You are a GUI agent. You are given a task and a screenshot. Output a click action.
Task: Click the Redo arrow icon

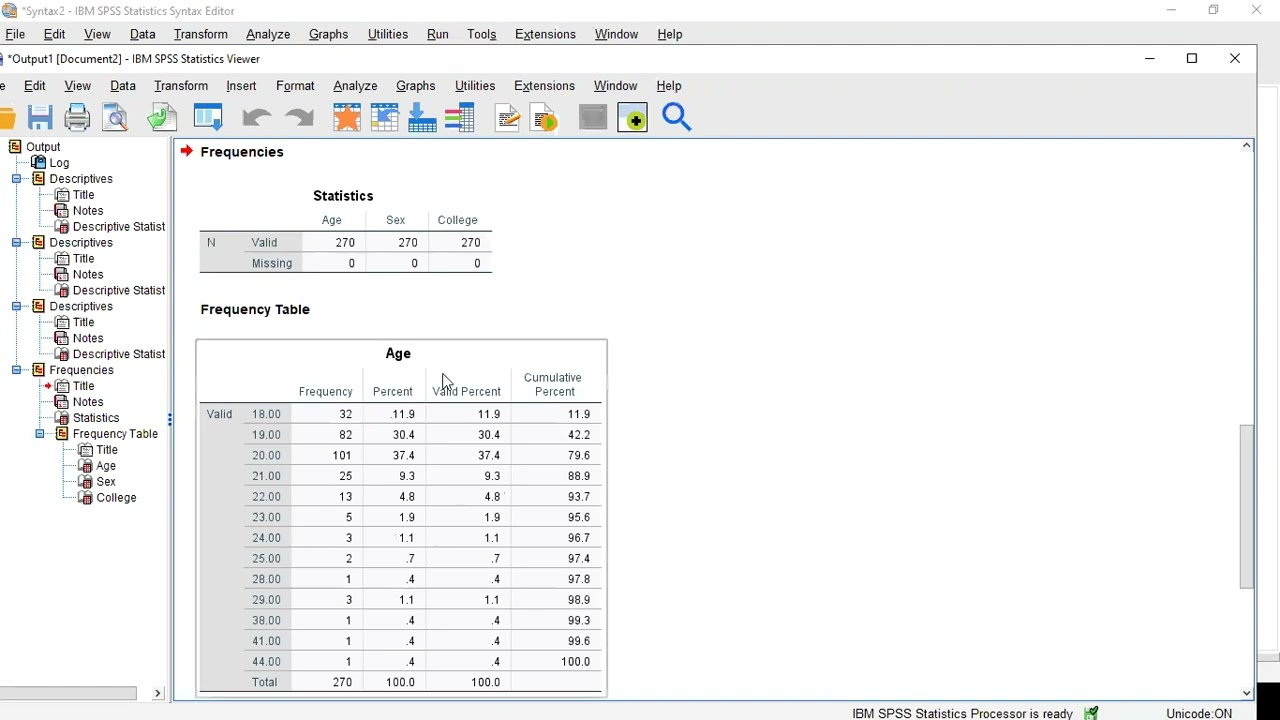pos(299,118)
